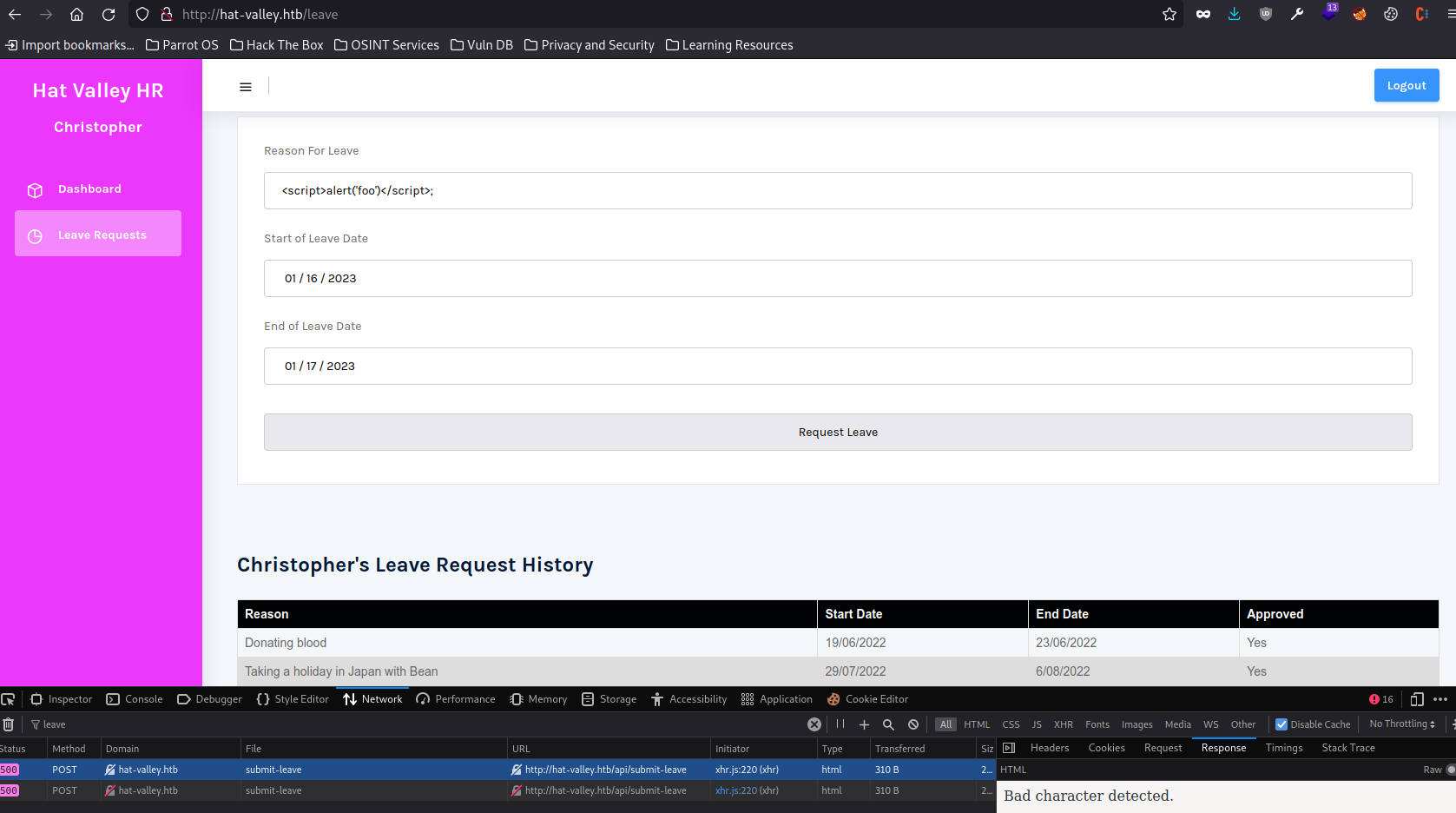Open the No Throttling dropdown
This screenshot has height=813, width=1456.
click(1401, 724)
